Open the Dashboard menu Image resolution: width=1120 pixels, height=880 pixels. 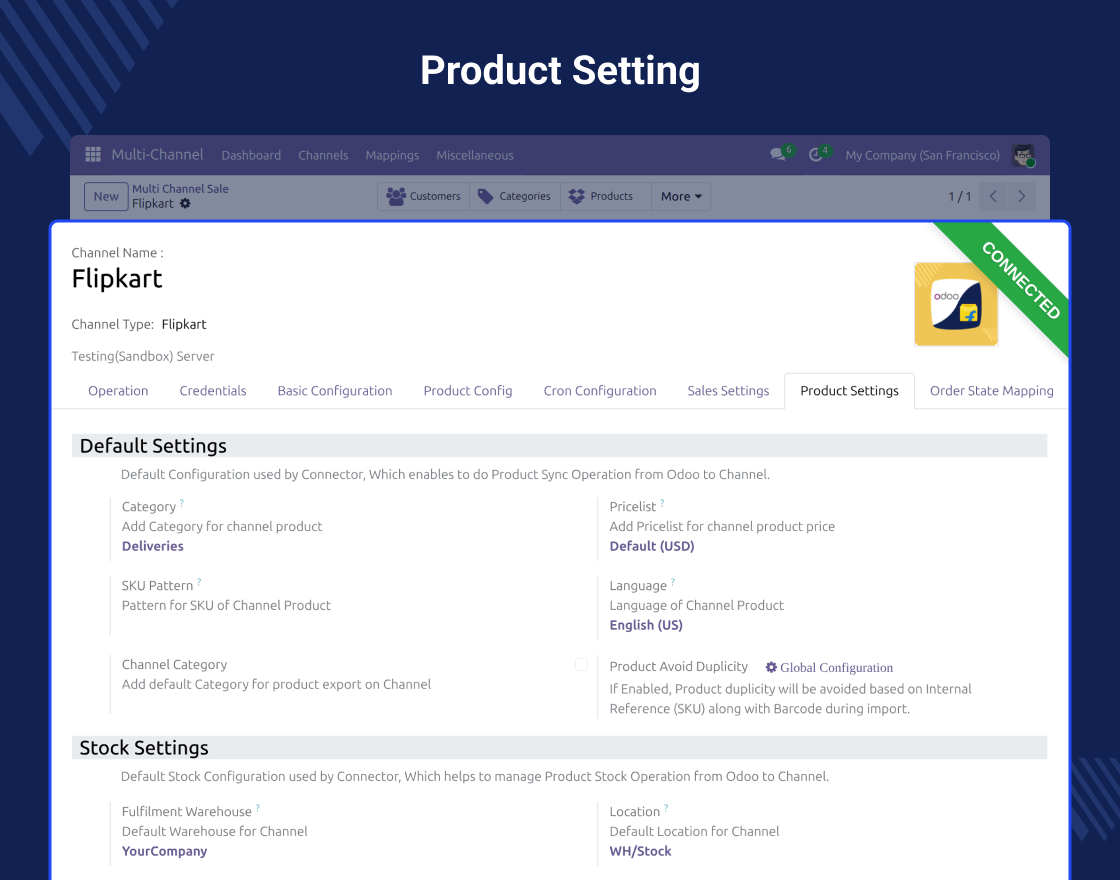pyautogui.click(x=251, y=155)
